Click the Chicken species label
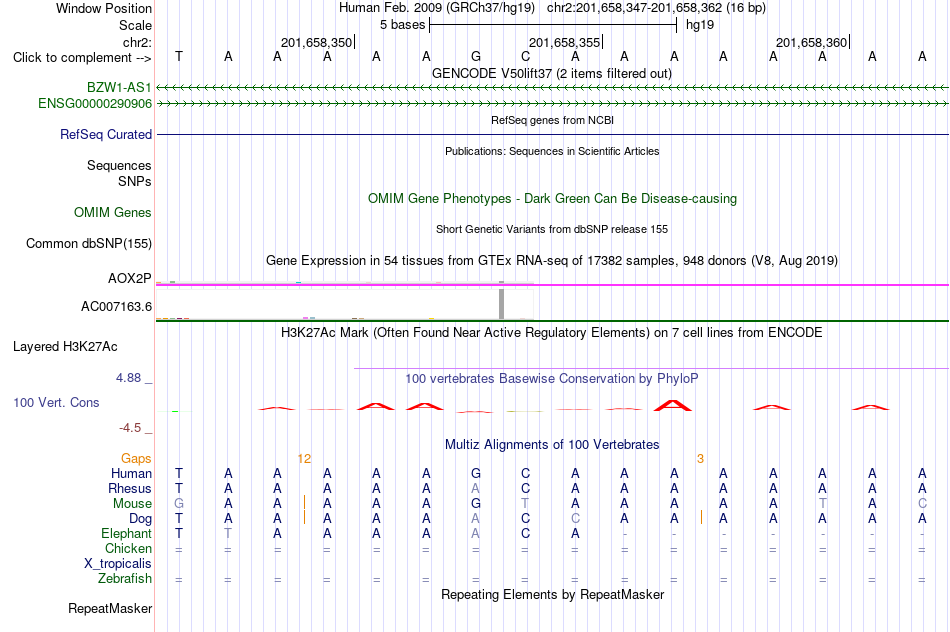 click(x=128, y=548)
